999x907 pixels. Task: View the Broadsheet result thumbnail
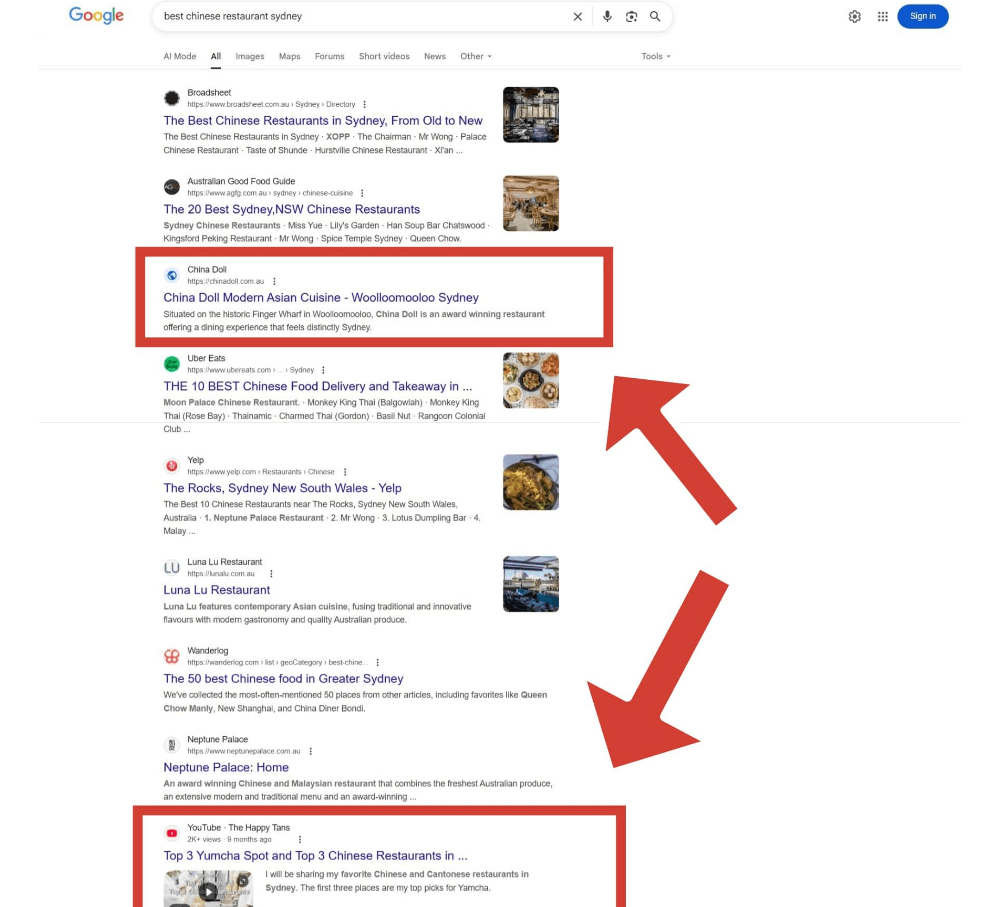[531, 115]
